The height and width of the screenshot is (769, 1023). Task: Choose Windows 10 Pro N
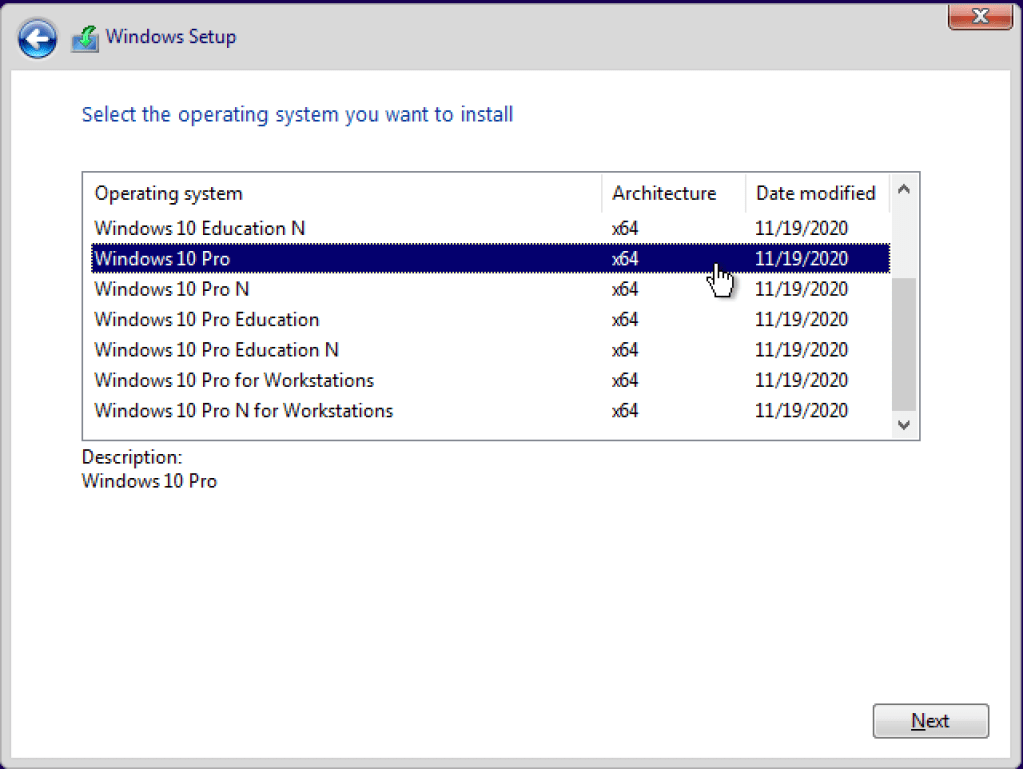(172, 289)
